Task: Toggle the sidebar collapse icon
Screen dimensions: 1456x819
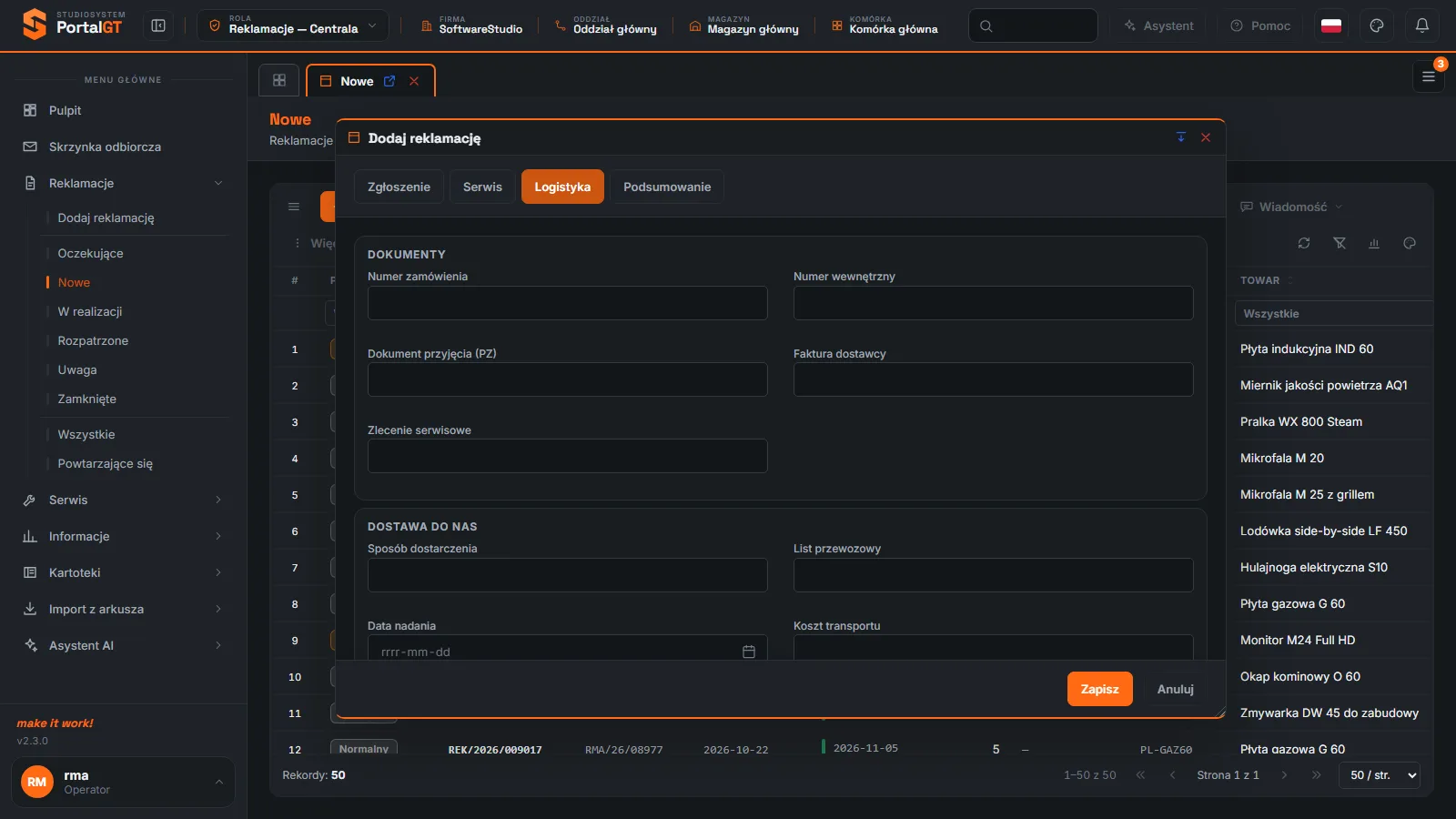Action: (158, 25)
